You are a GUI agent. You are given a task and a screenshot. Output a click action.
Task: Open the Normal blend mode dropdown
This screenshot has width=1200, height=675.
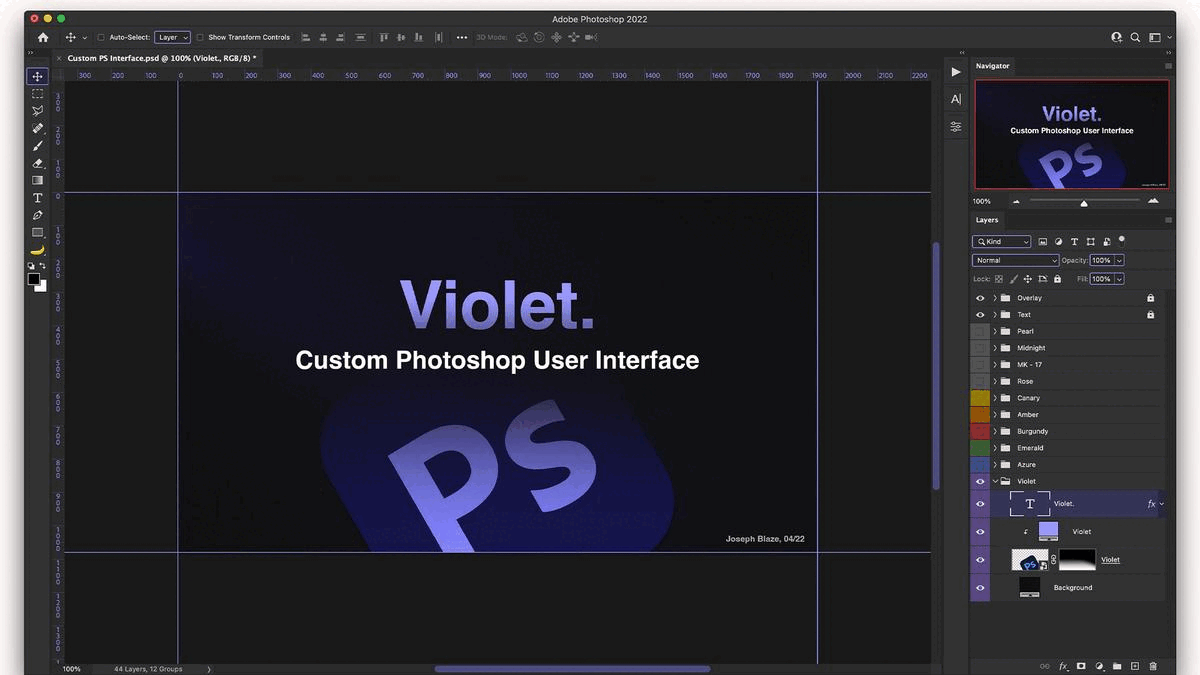[x=1015, y=260]
